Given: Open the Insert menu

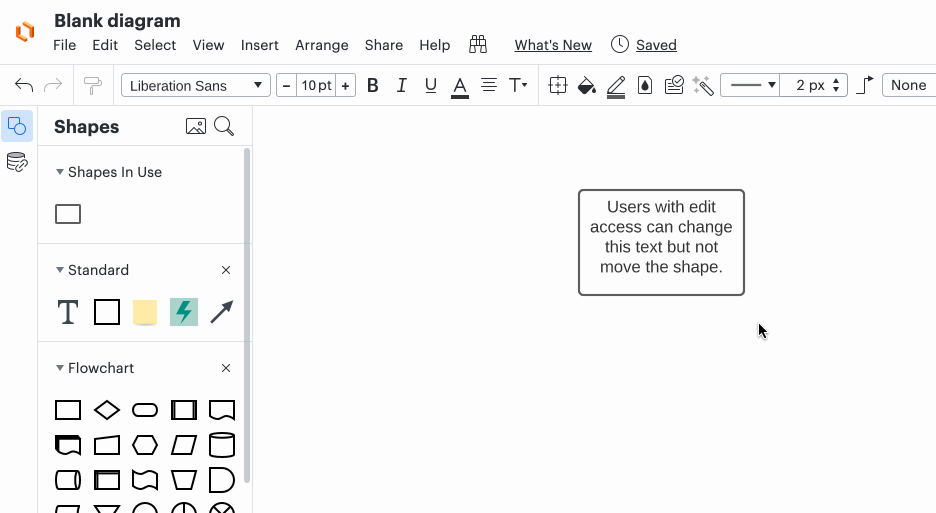Looking at the screenshot, I should 260,45.
